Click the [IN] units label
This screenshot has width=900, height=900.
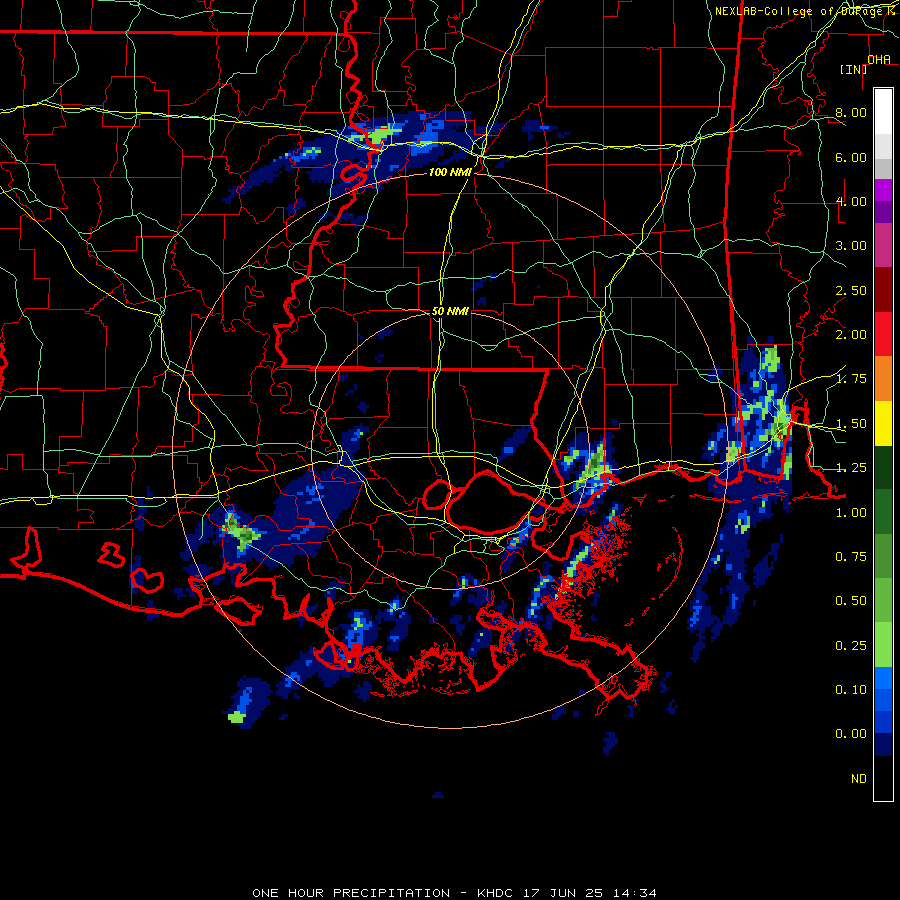[853, 69]
